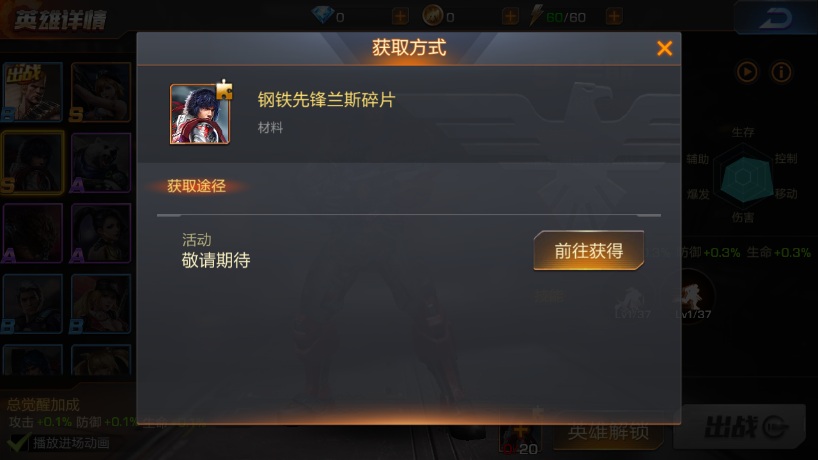Click the 出战 deploy button

[x=740, y=427]
